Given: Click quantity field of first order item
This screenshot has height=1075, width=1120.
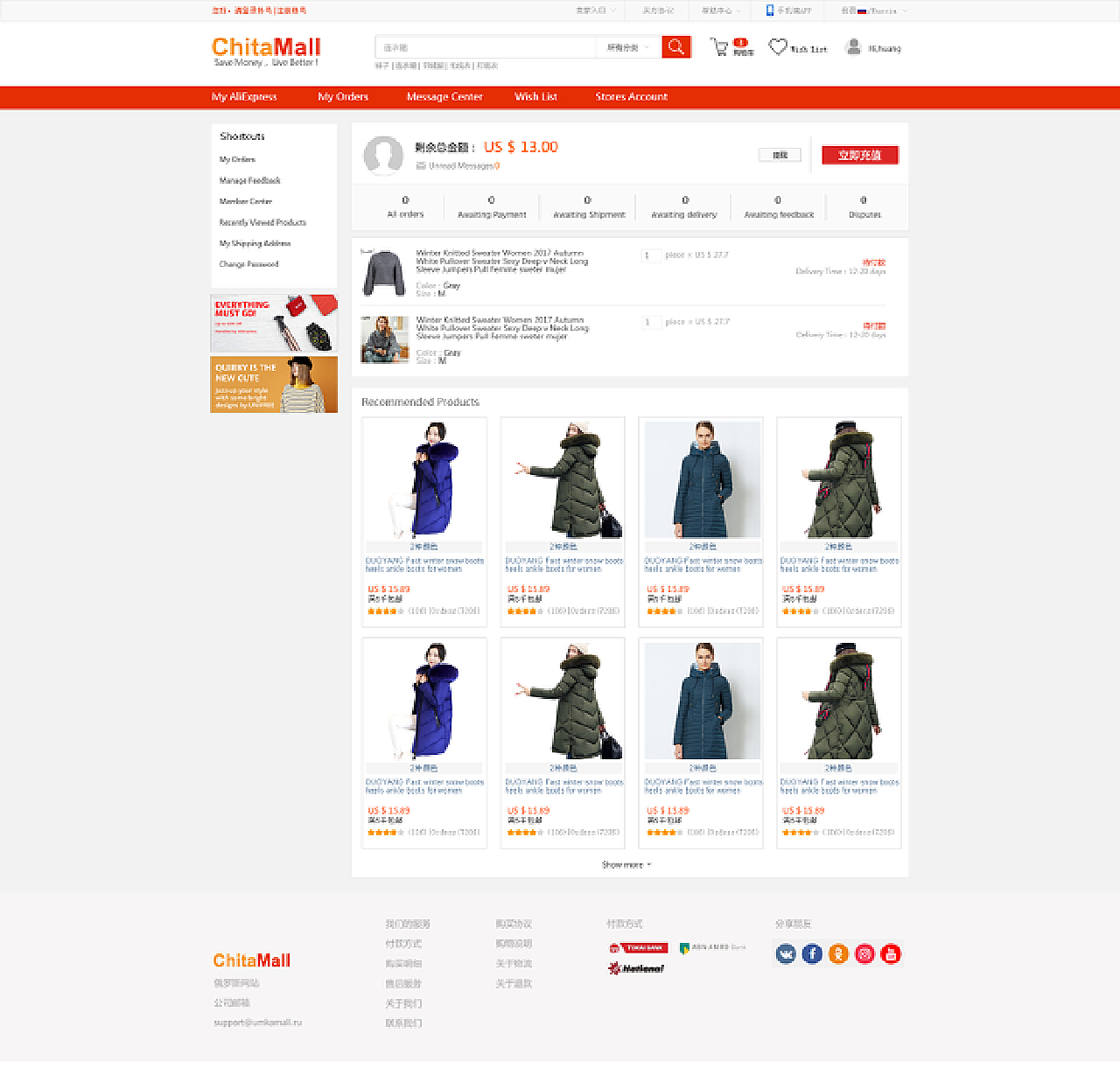Looking at the screenshot, I should click(x=651, y=255).
